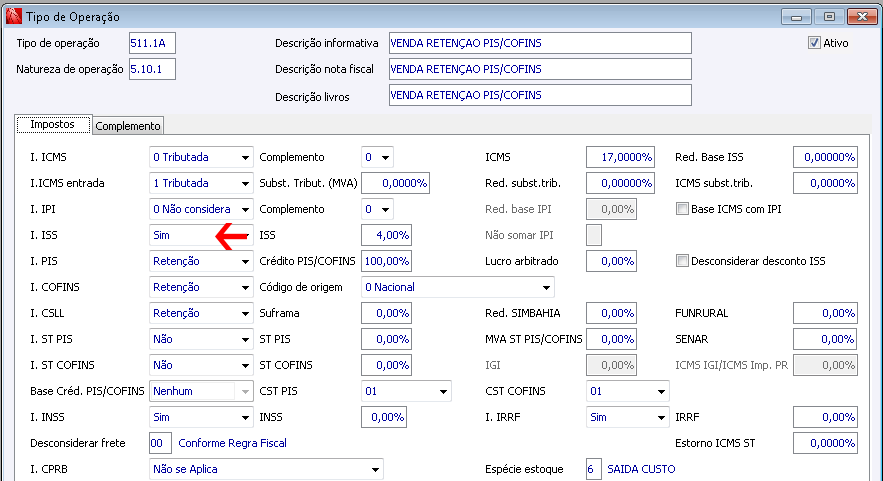Open the I.ICMS entrada dropdown
The width and height of the screenshot is (883, 481).
click(201, 183)
